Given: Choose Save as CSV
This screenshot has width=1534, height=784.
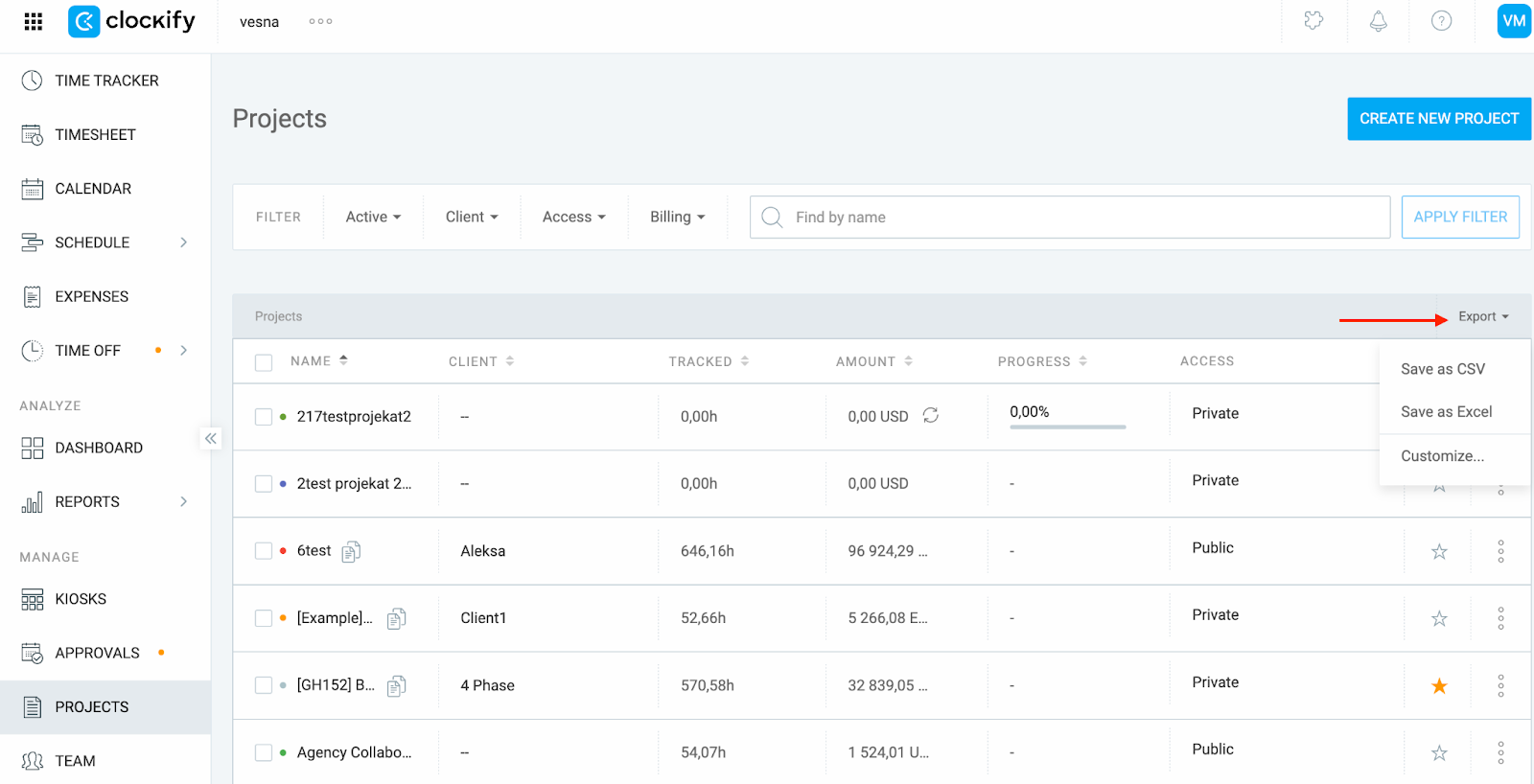Looking at the screenshot, I should [x=1443, y=369].
